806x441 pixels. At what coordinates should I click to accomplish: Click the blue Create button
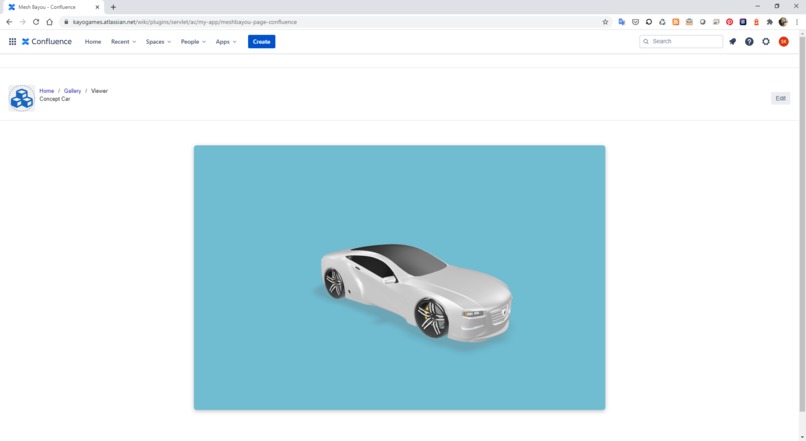(x=262, y=42)
